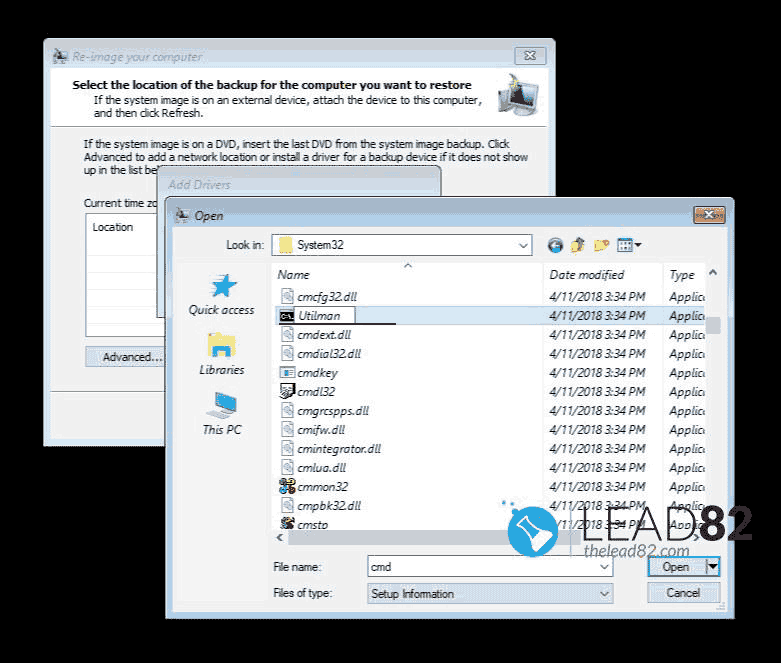Sort by the Name column header
Viewport: 781px width, 663px height.
tap(407, 275)
